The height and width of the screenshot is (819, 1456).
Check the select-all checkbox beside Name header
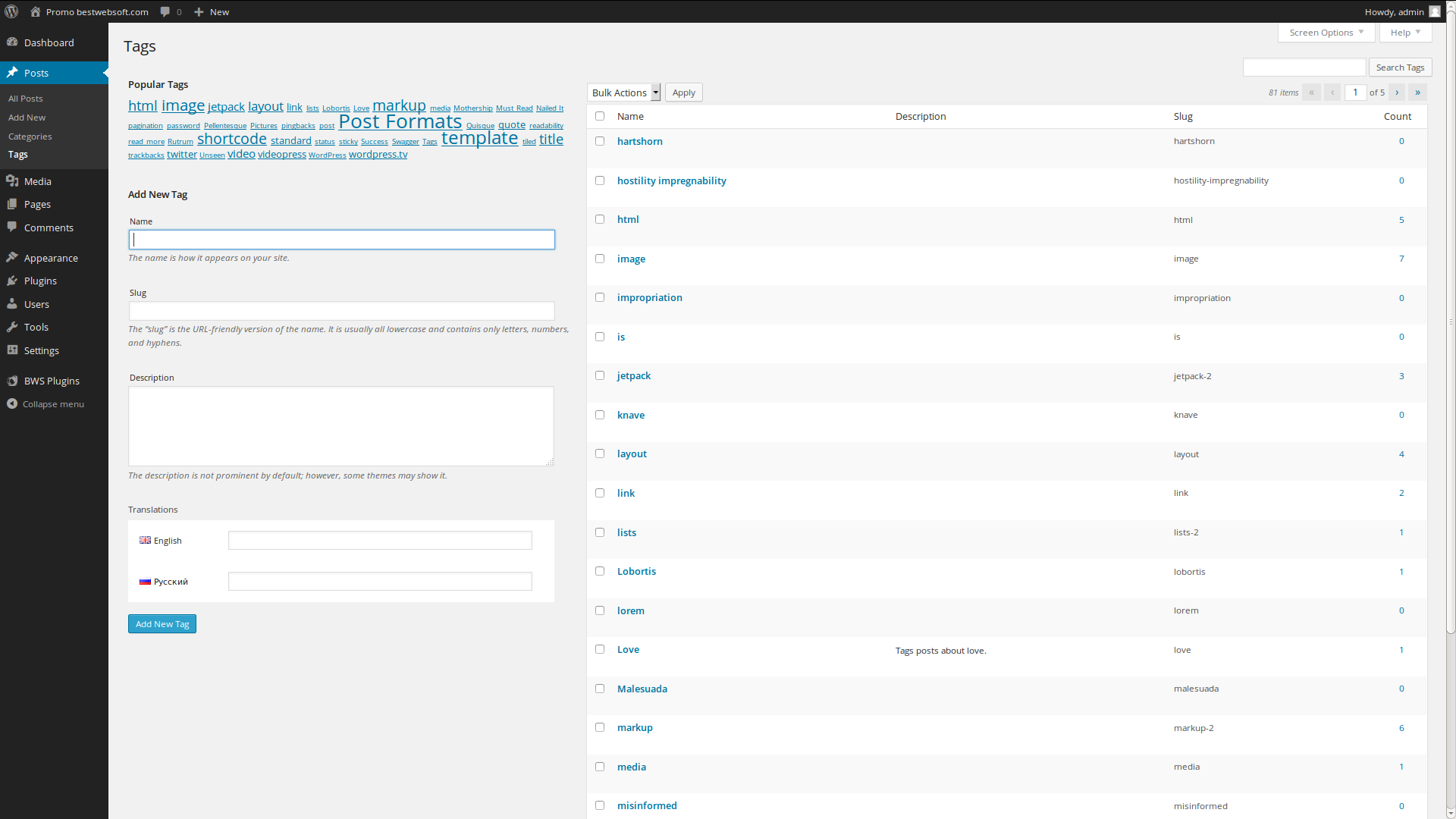coord(600,116)
